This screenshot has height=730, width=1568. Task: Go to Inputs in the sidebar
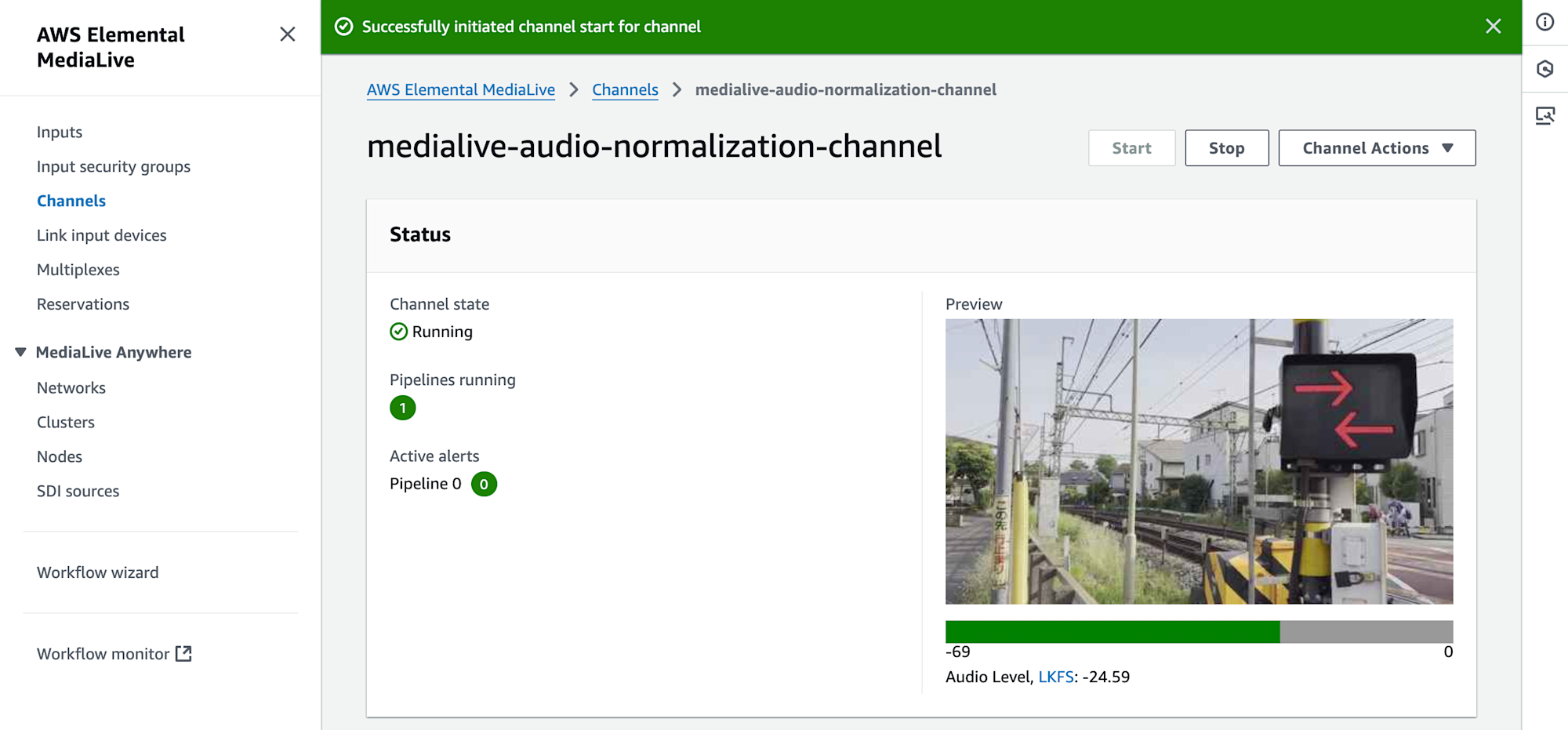60,132
